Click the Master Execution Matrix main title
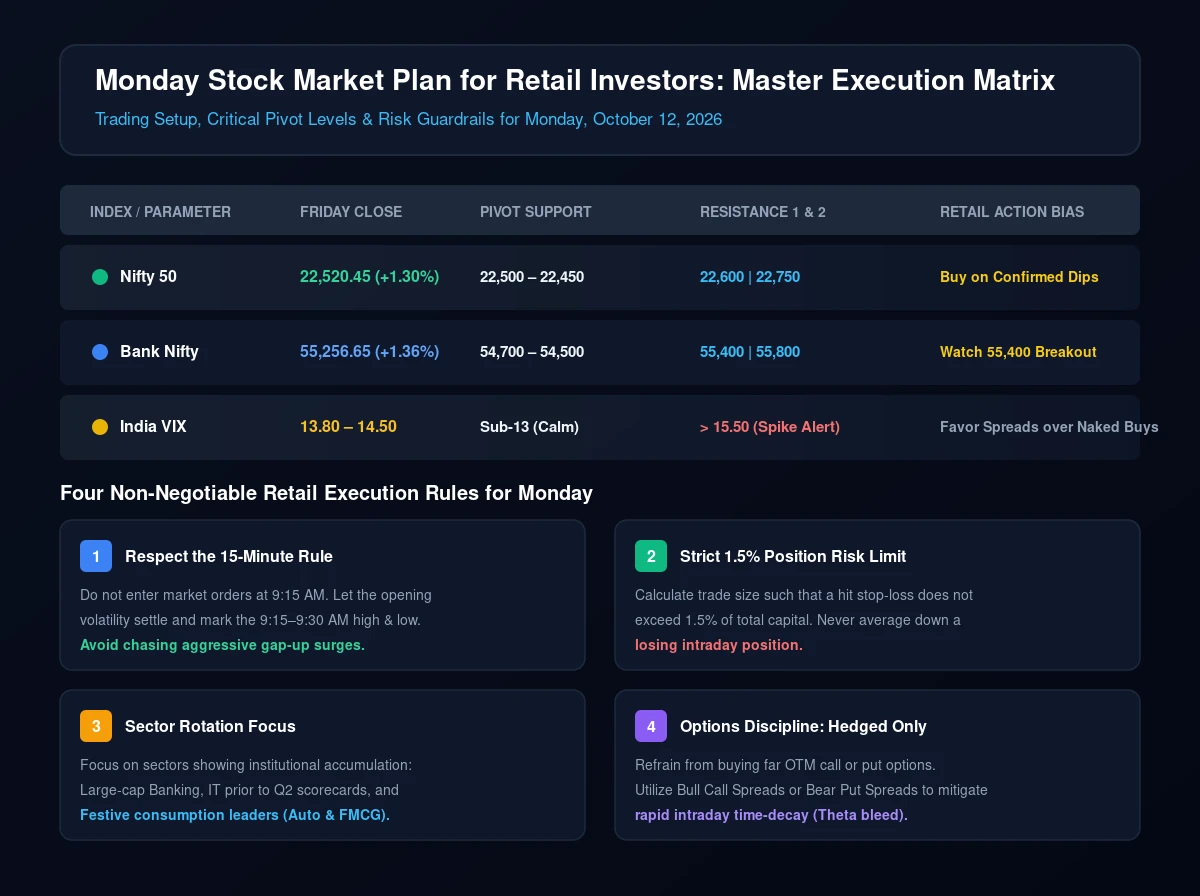The image size is (1200, 896). (x=575, y=80)
